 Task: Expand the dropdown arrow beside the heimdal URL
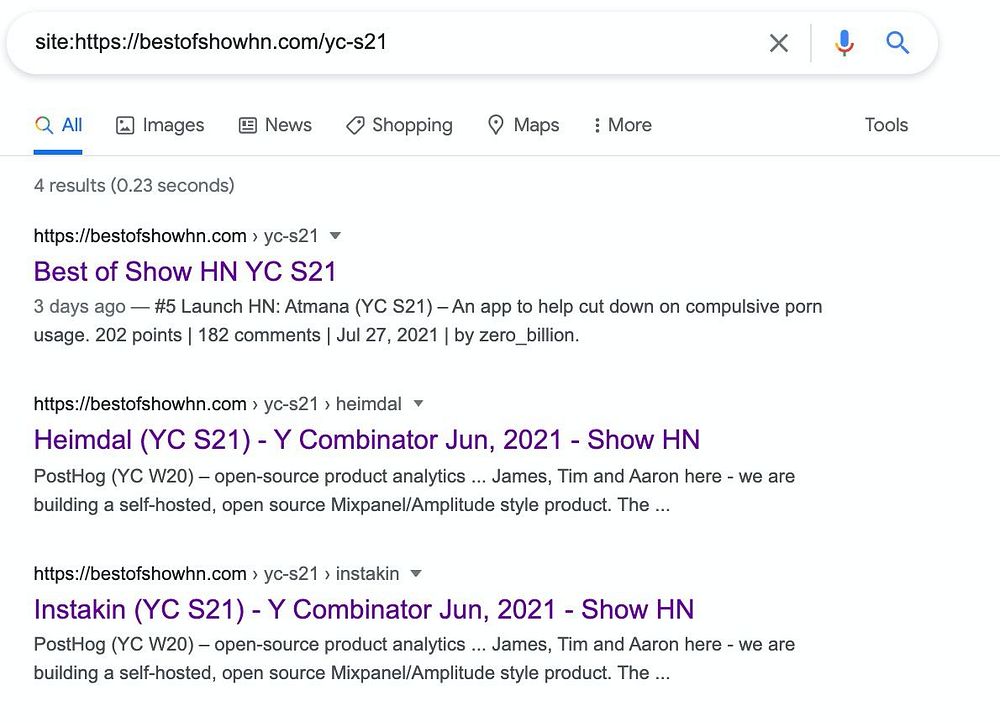click(x=418, y=404)
